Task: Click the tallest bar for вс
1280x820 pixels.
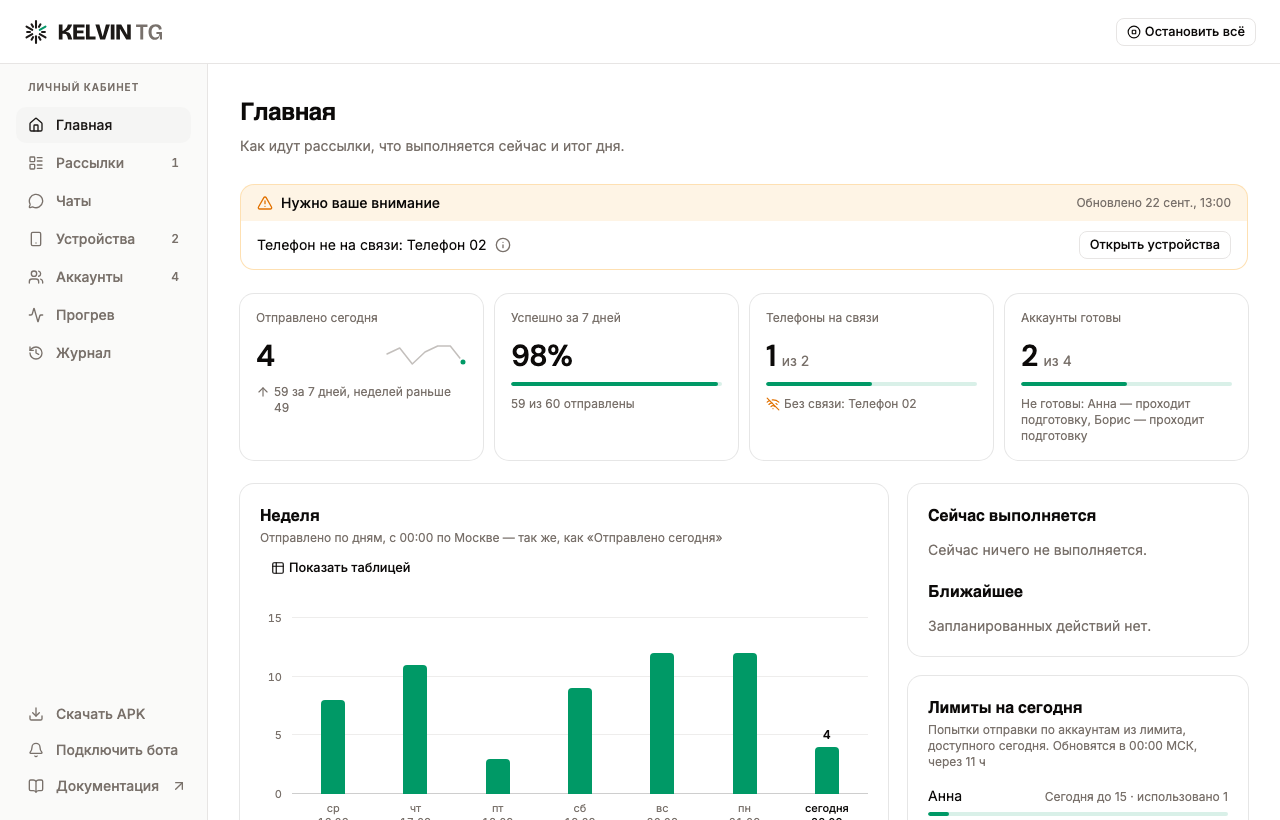Action: tap(662, 724)
